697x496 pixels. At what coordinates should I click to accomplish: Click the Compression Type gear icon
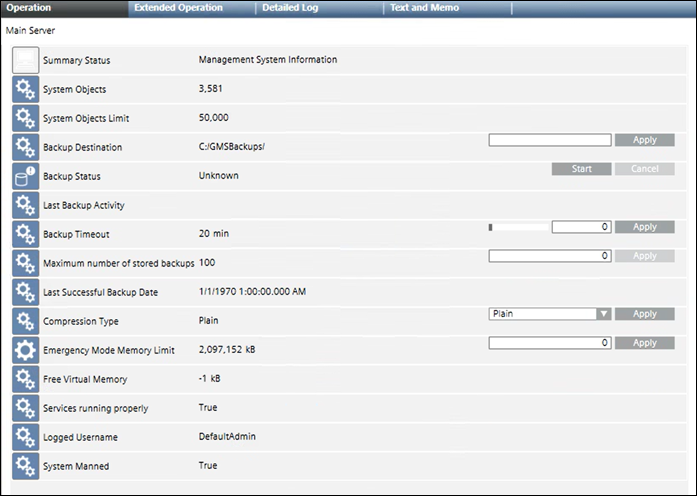[x=25, y=321]
